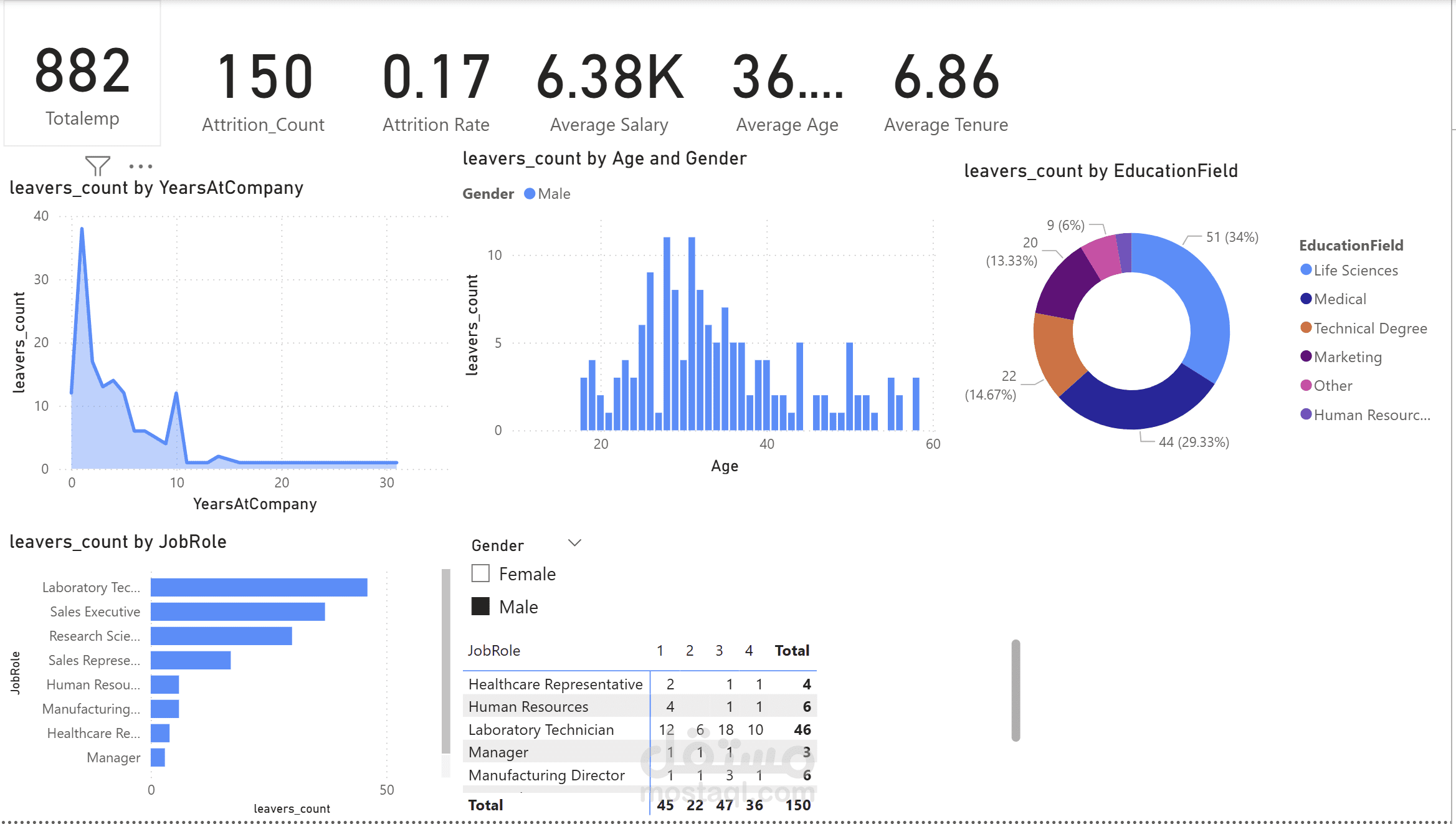Uncheck the Male gender checkbox
The image size is (1456, 824).
click(x=480, y=606)
